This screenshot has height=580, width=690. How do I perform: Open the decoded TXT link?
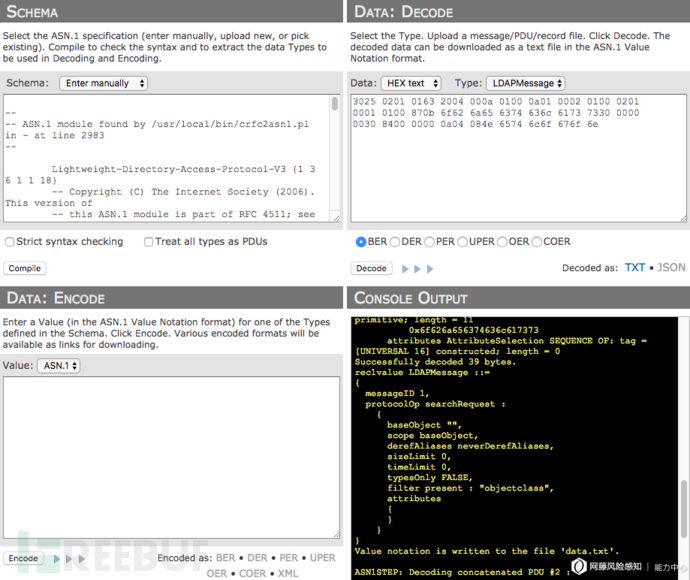635,268
